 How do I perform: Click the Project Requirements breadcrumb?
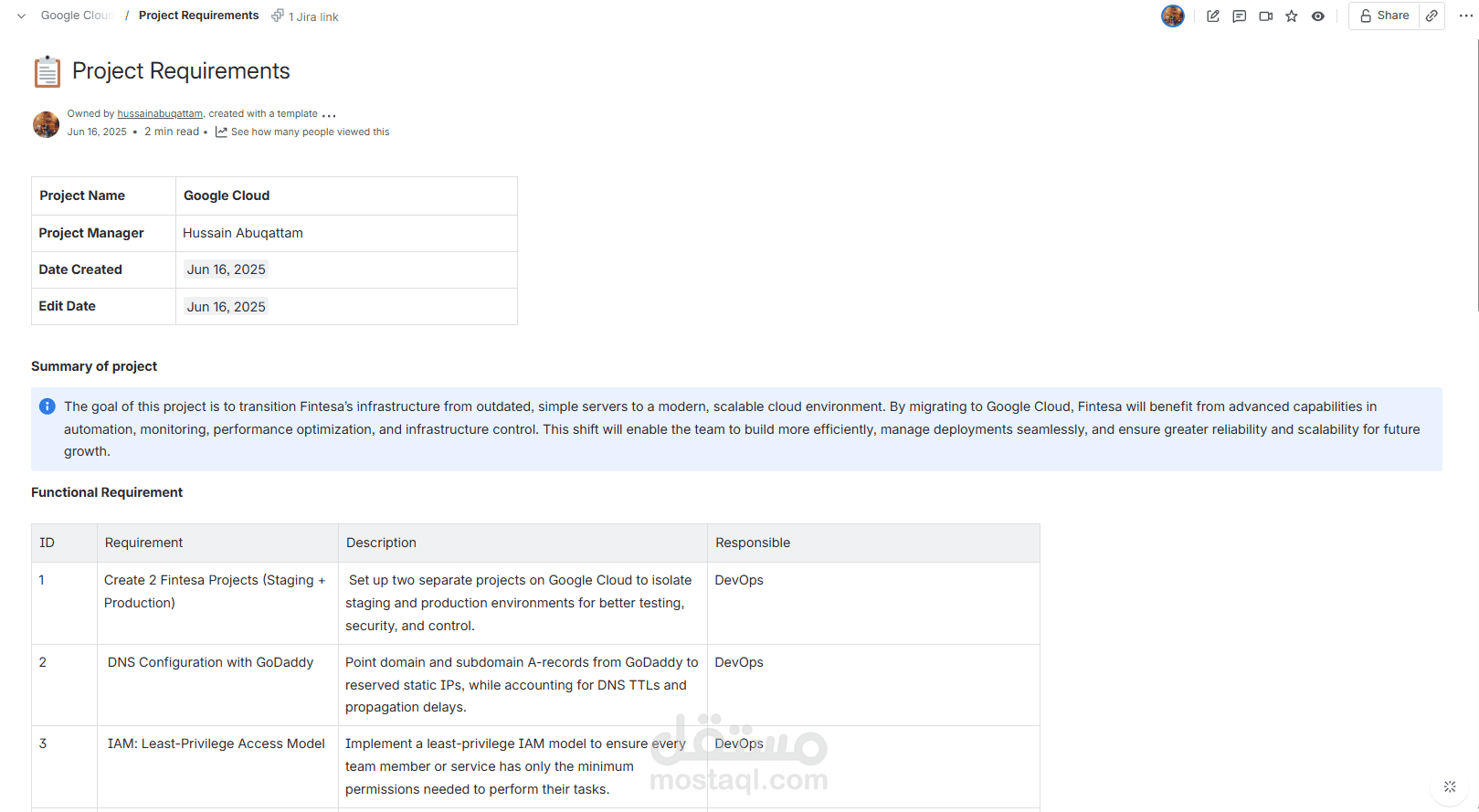click(x=198, y=16)
